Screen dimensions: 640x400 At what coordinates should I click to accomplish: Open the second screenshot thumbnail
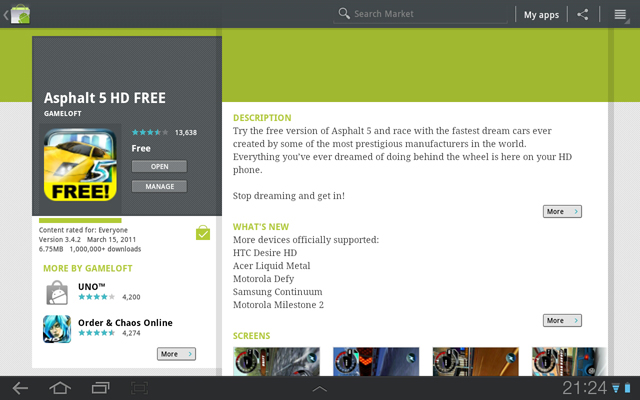click(376, 361)
